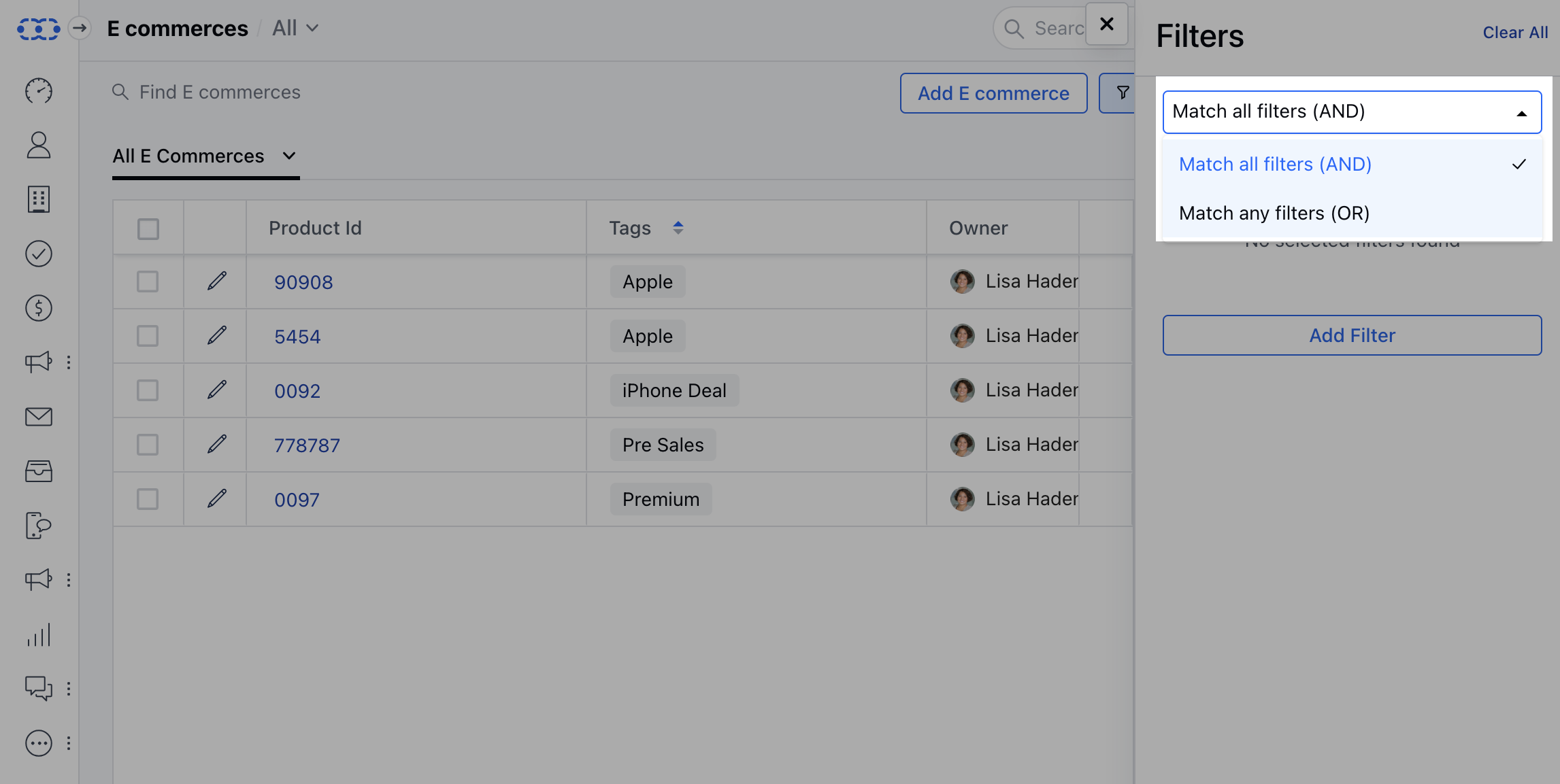
Task: Open kebab menu next to ellipsis icon
Action: (x=69, y=743)
